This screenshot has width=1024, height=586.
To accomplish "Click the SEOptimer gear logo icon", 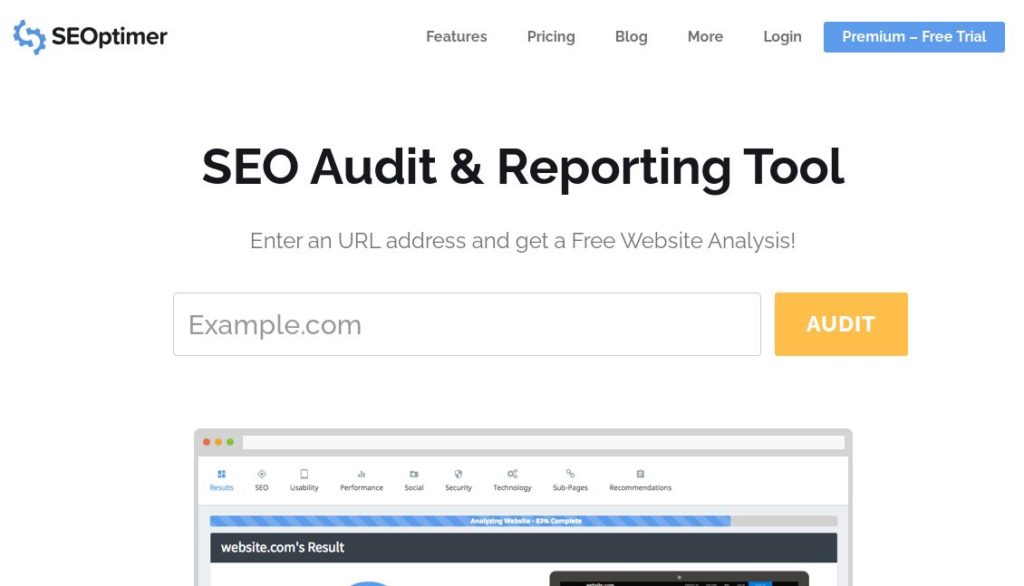I will click(29, 37).
